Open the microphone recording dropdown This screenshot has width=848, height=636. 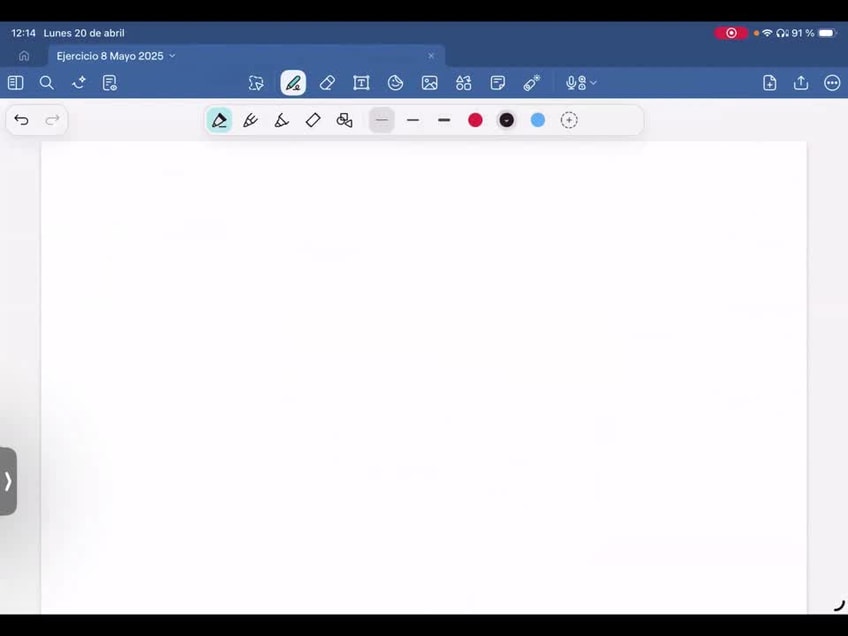pos(581,83)
